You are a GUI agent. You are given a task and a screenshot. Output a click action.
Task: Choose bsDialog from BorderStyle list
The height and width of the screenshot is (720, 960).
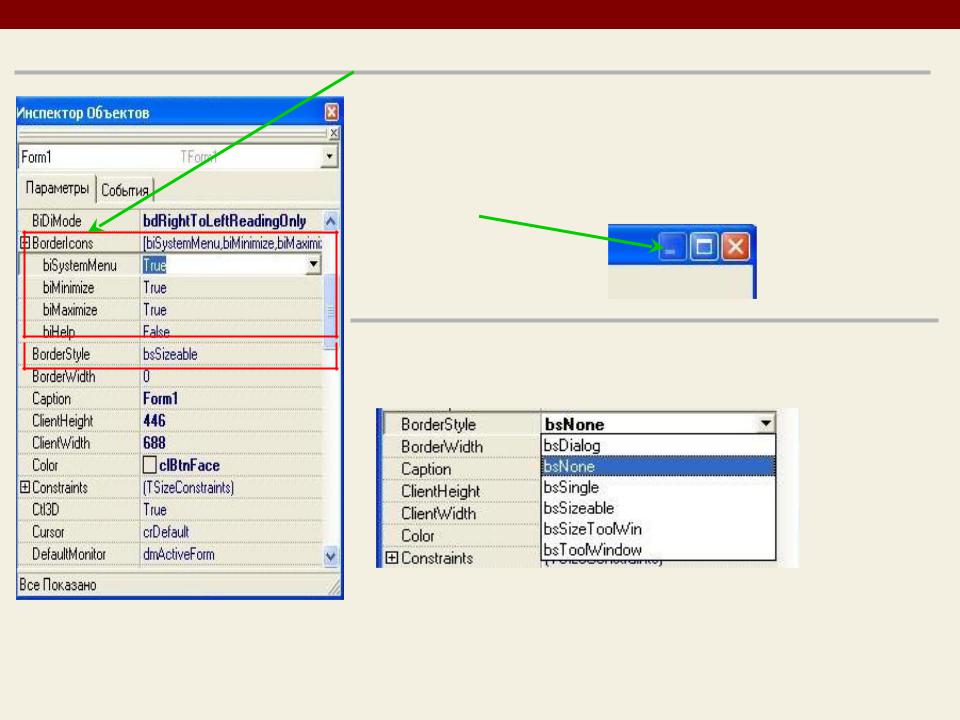tap(659, 445)
